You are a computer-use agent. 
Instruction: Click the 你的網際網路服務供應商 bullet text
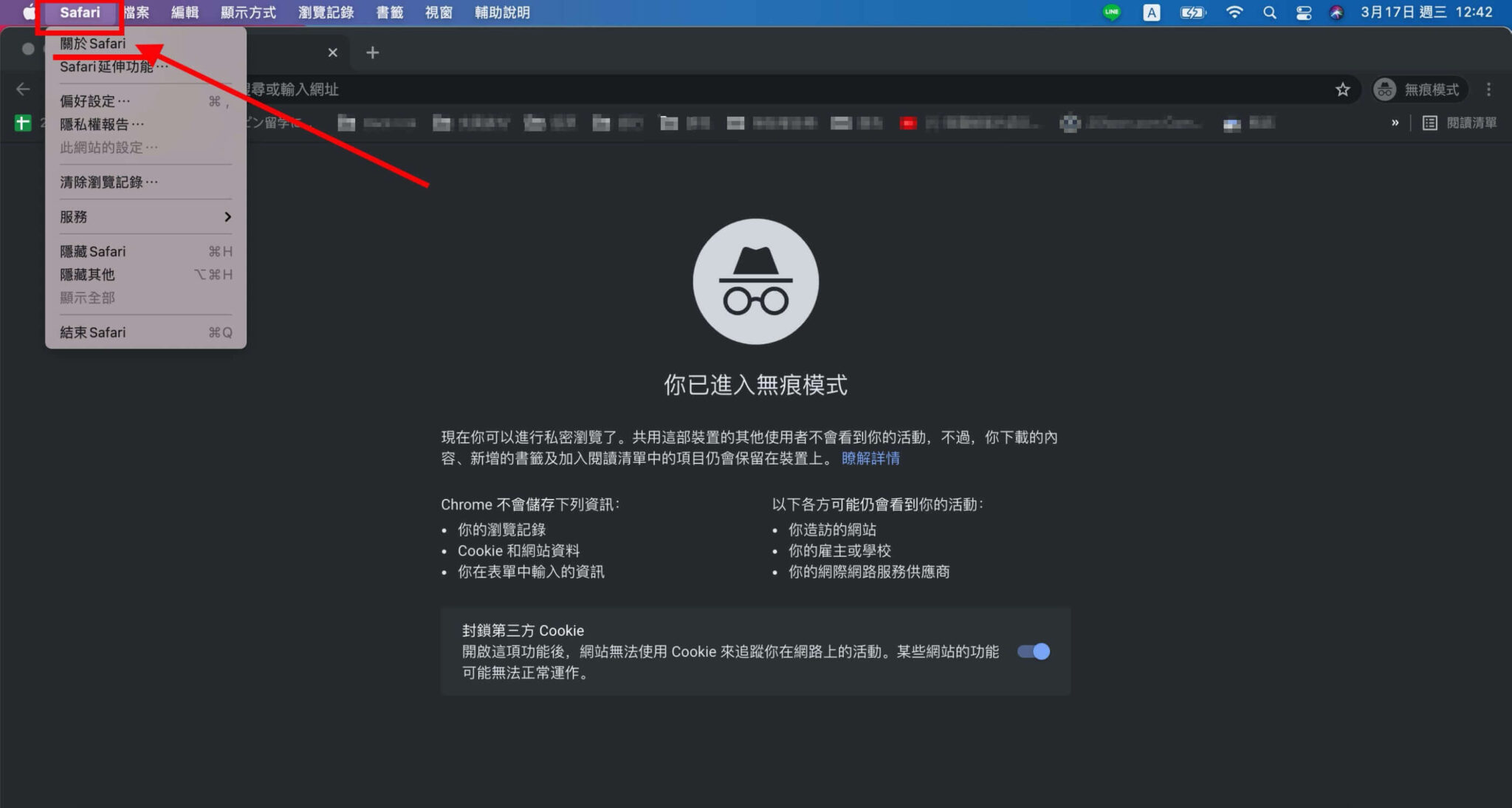pyautogui.click(x=869, y=572)
